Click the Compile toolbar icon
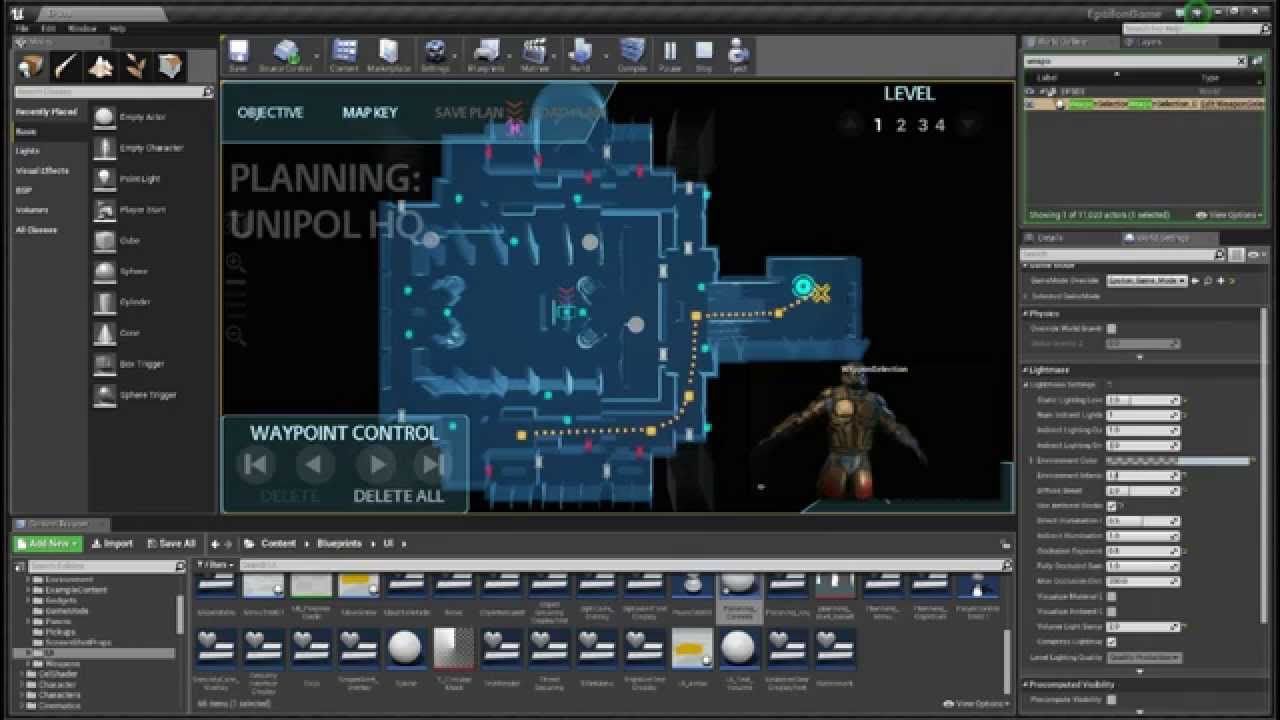This screenshot has height=720, width=1280. click(632, 56)
